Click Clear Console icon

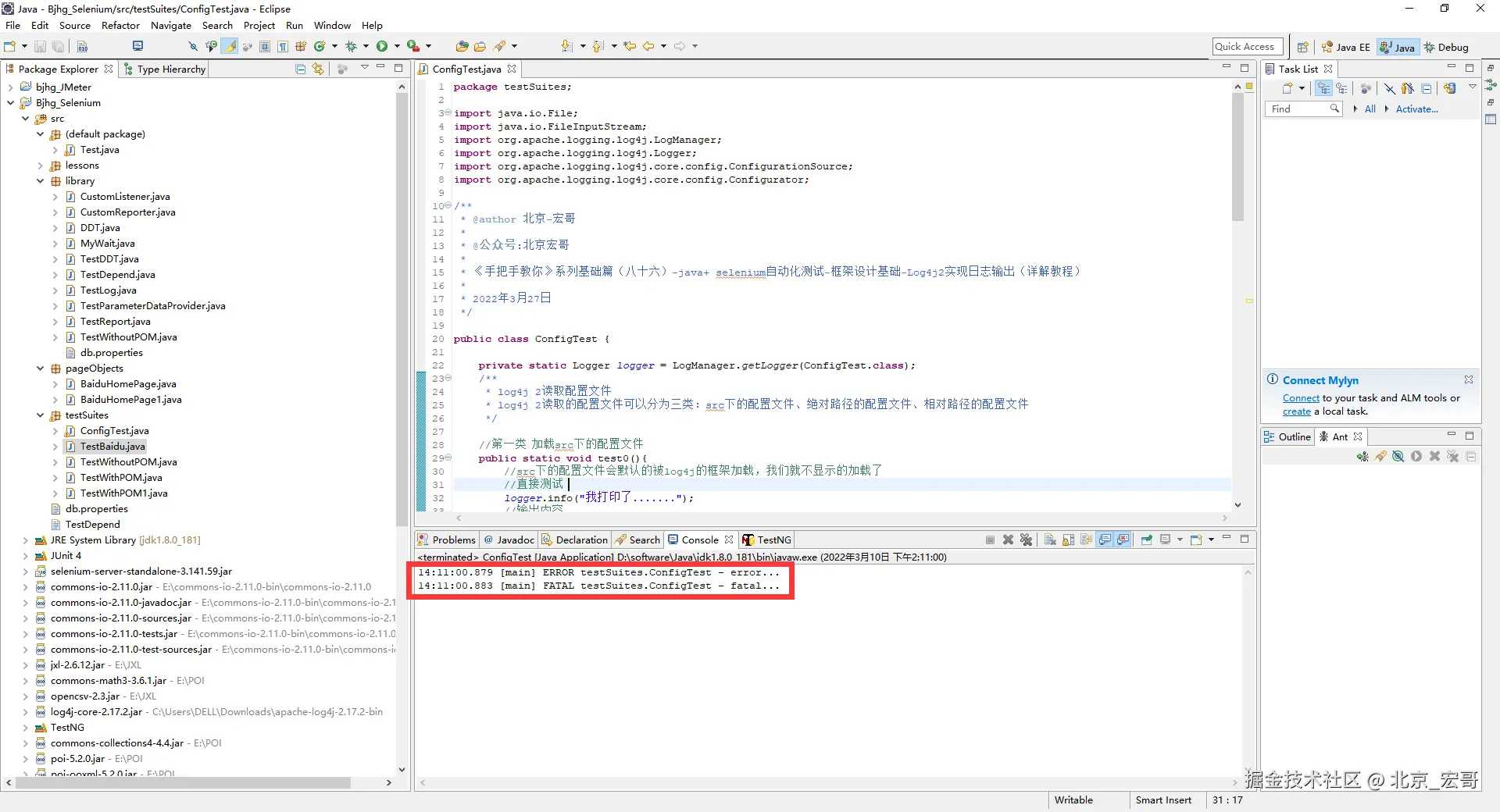[x=1050, y=540]
